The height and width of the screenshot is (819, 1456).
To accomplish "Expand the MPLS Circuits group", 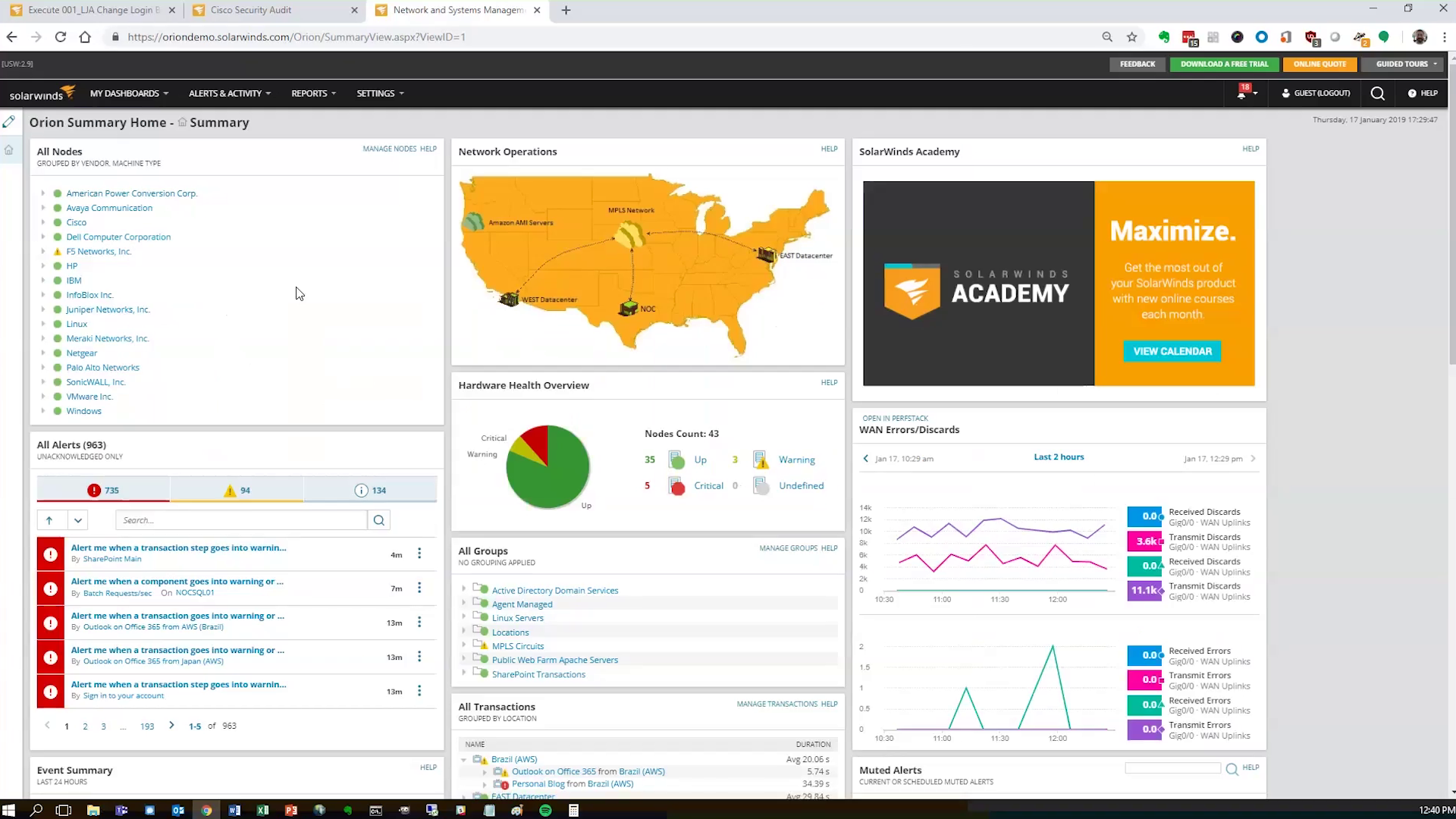I will click(463, 645).
